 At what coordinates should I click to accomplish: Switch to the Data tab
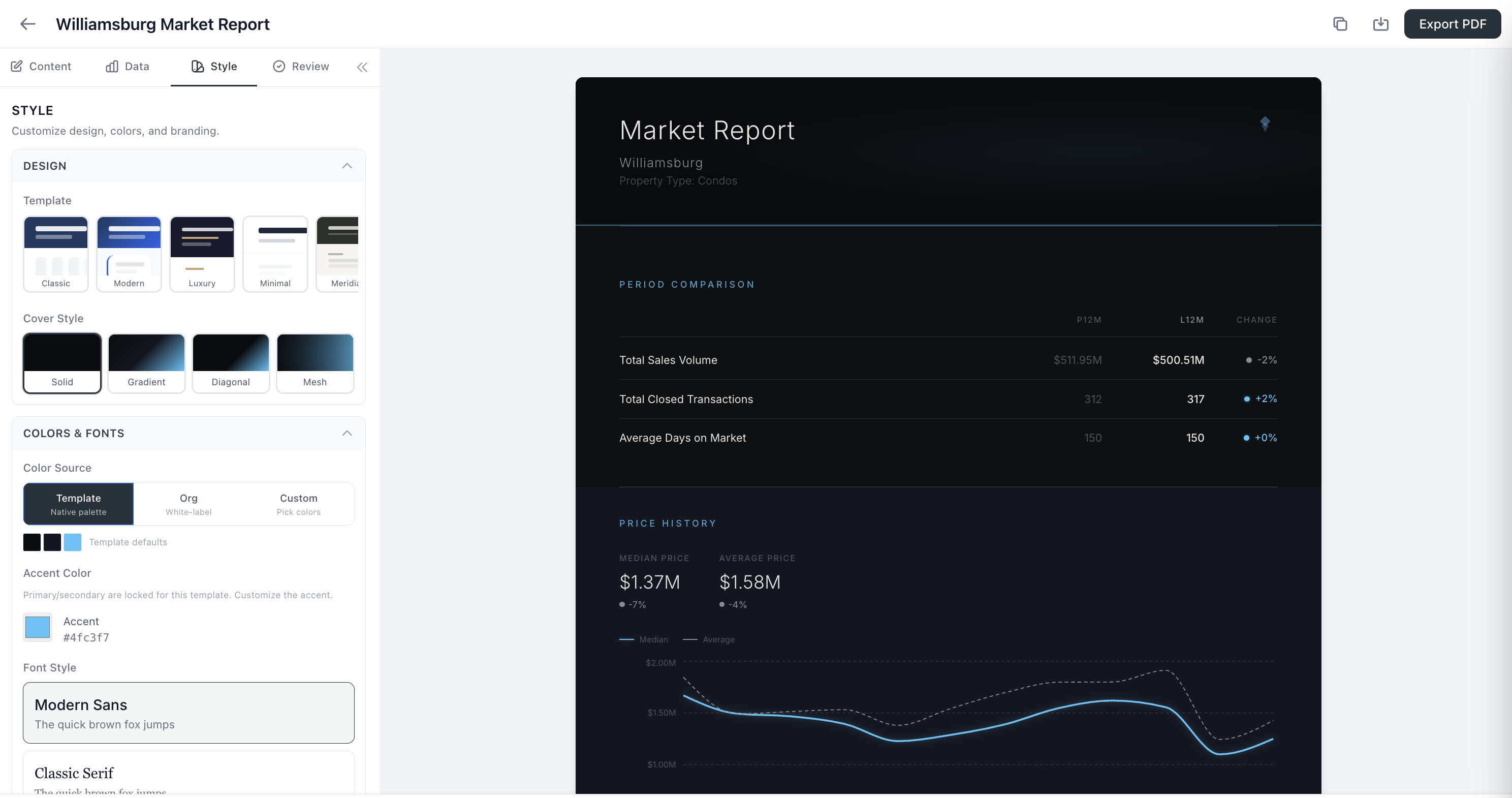(x=128, y=67)
